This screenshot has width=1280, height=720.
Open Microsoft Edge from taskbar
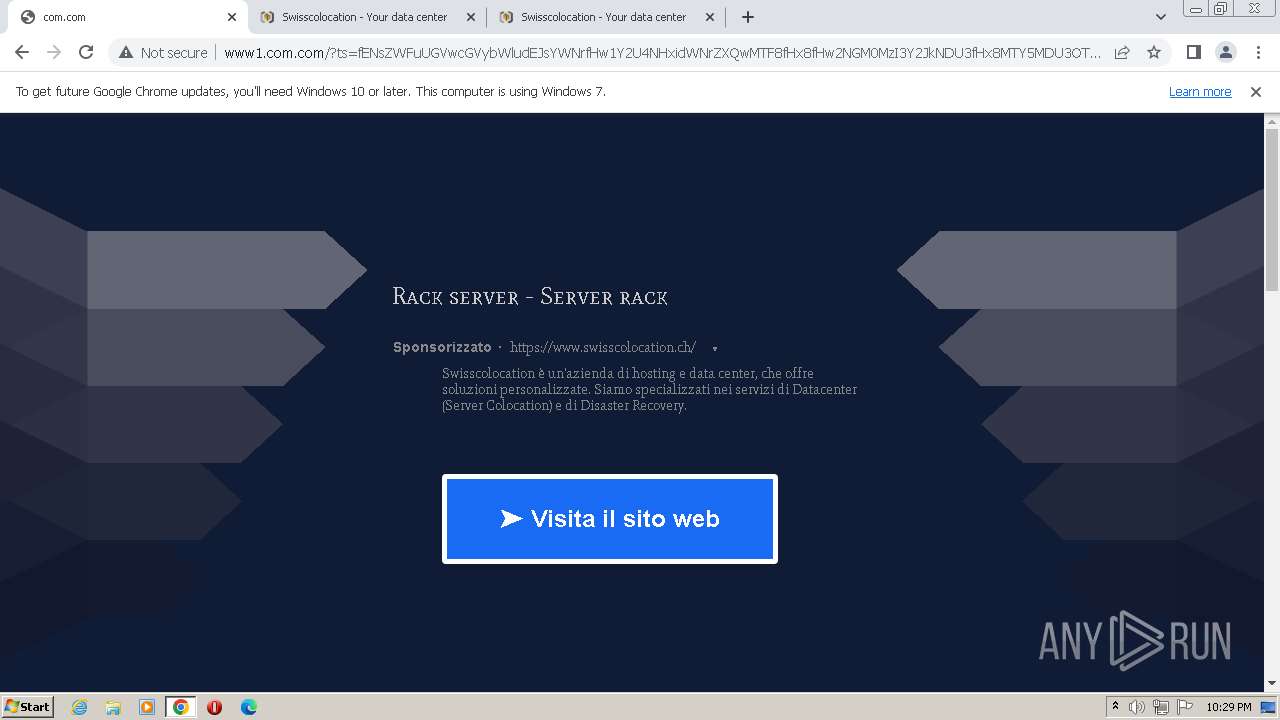tap(248, 707)
